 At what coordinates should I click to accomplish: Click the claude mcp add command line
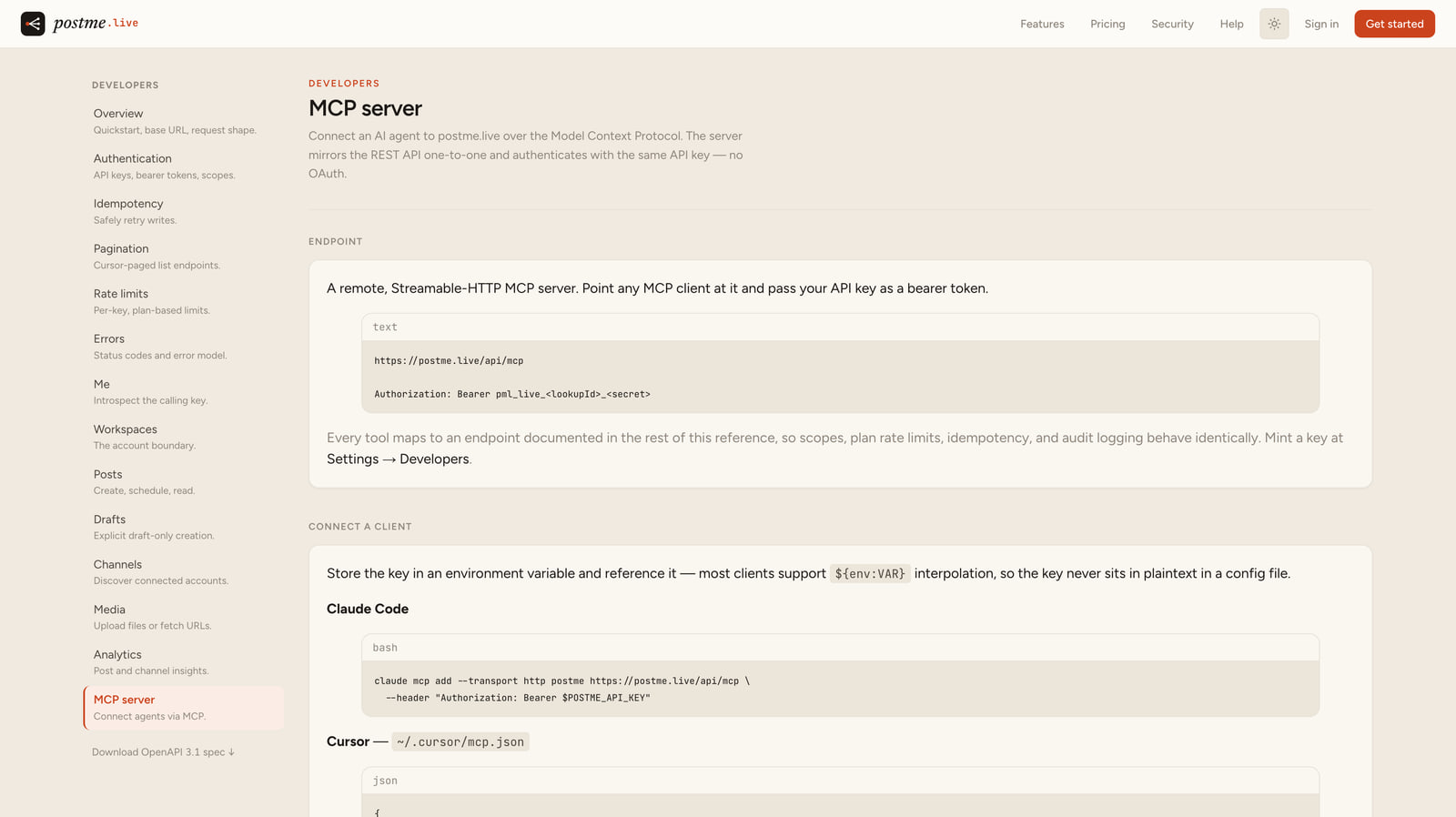click(561, 681)
